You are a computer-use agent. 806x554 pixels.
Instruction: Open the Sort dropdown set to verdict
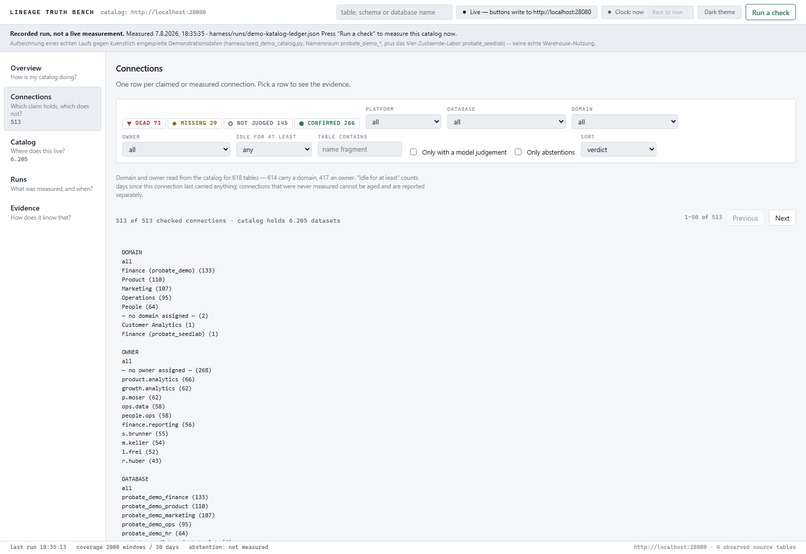(618, 150)
